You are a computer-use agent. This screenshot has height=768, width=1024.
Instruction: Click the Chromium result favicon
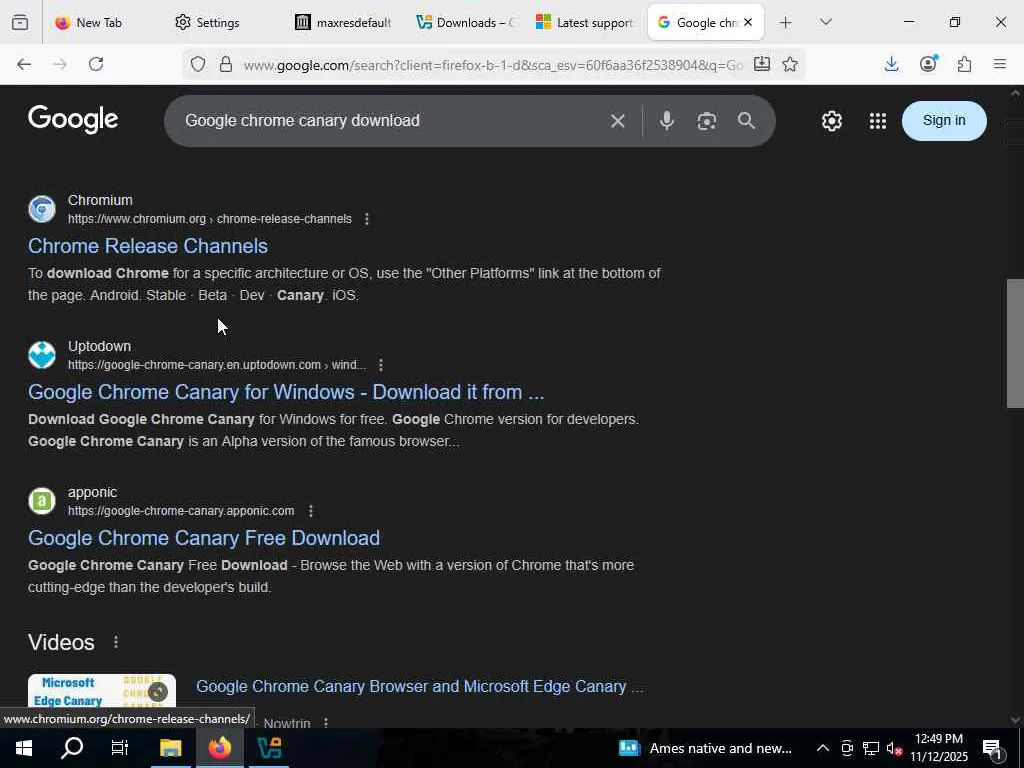coord(42,209)
